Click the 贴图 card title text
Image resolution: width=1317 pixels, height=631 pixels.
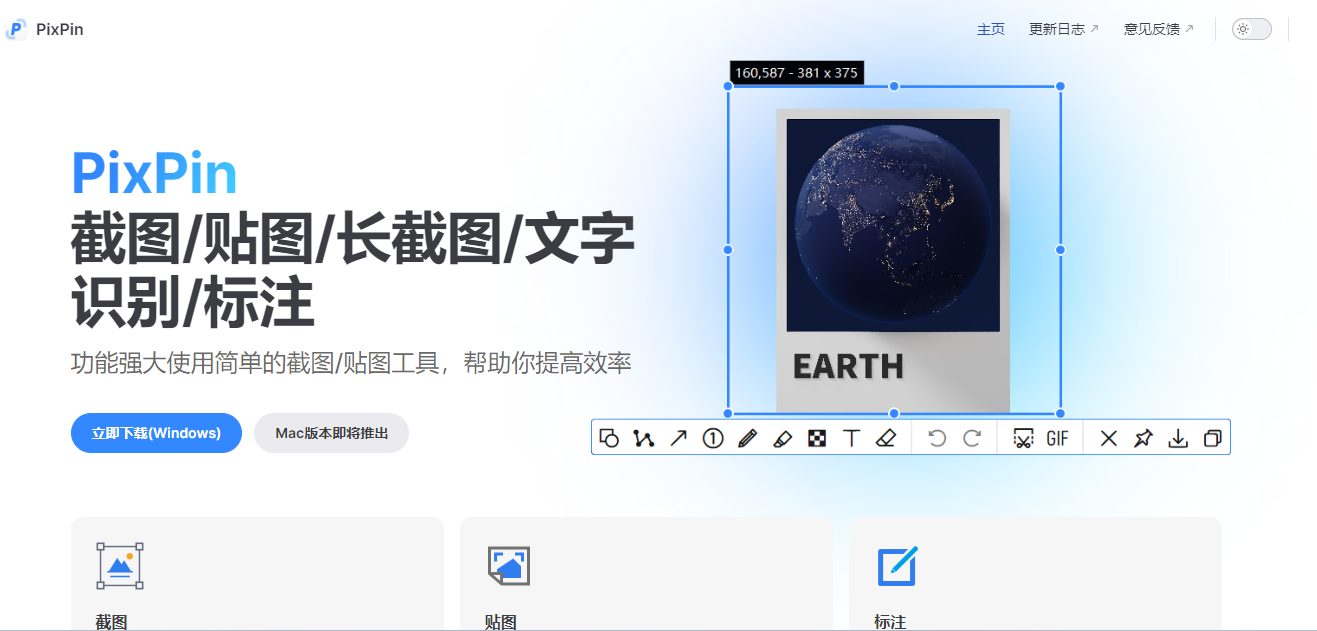501,622
